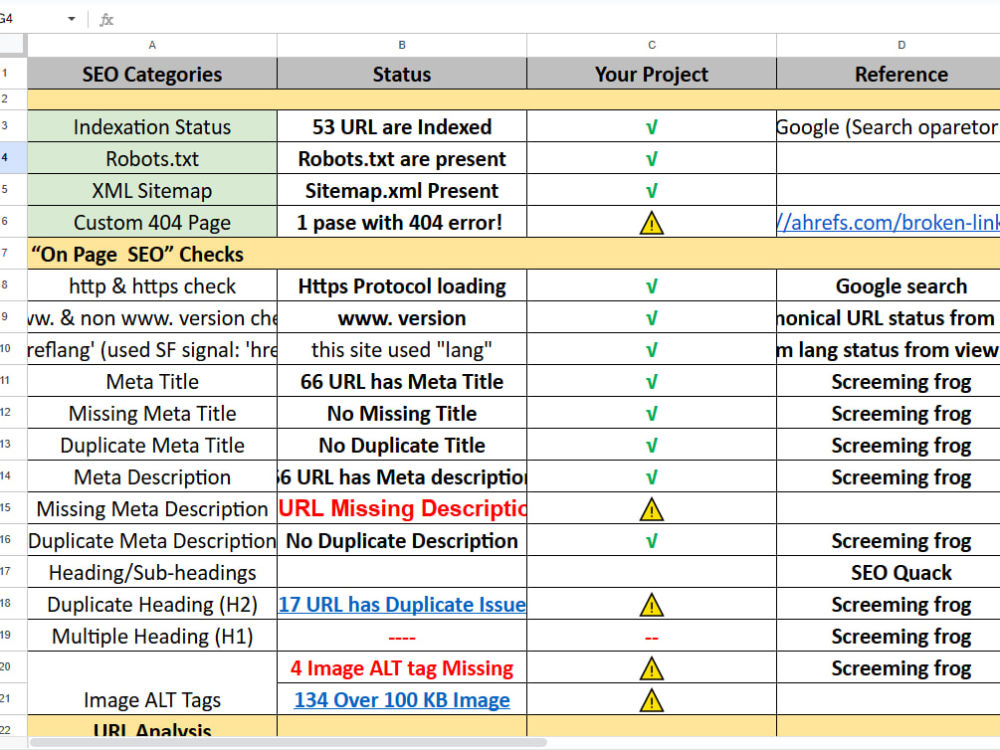The width and height of the screenshot is (1000, 750).
Task: Select row 7 header number
Action: (x=13, y=253)
